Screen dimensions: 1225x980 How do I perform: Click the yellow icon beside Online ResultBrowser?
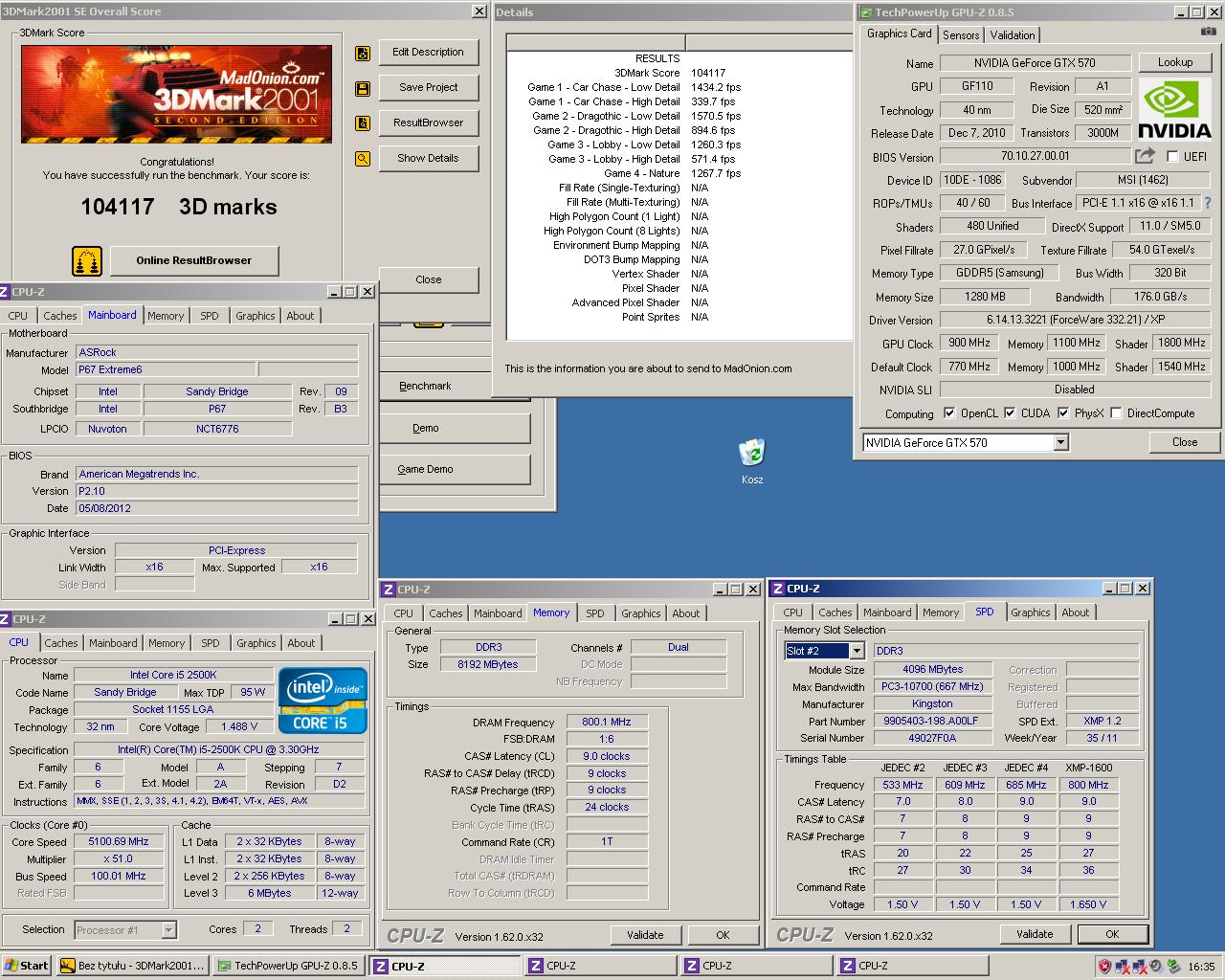pos(87,260)
